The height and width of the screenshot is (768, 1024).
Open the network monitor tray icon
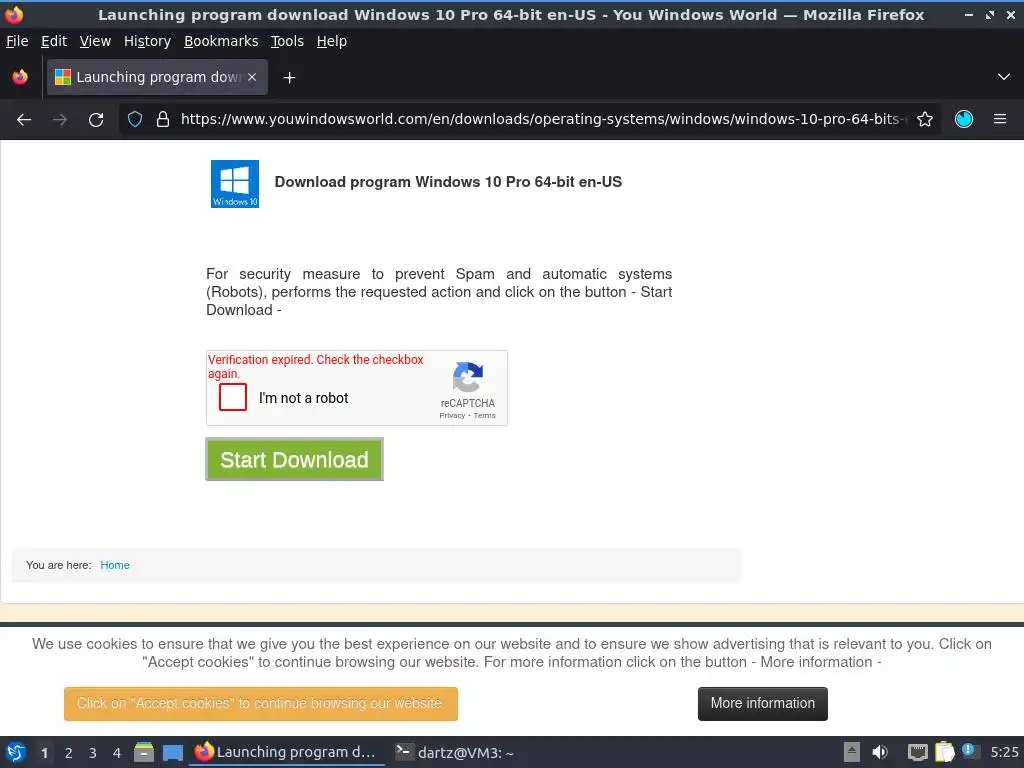point(918,753)
